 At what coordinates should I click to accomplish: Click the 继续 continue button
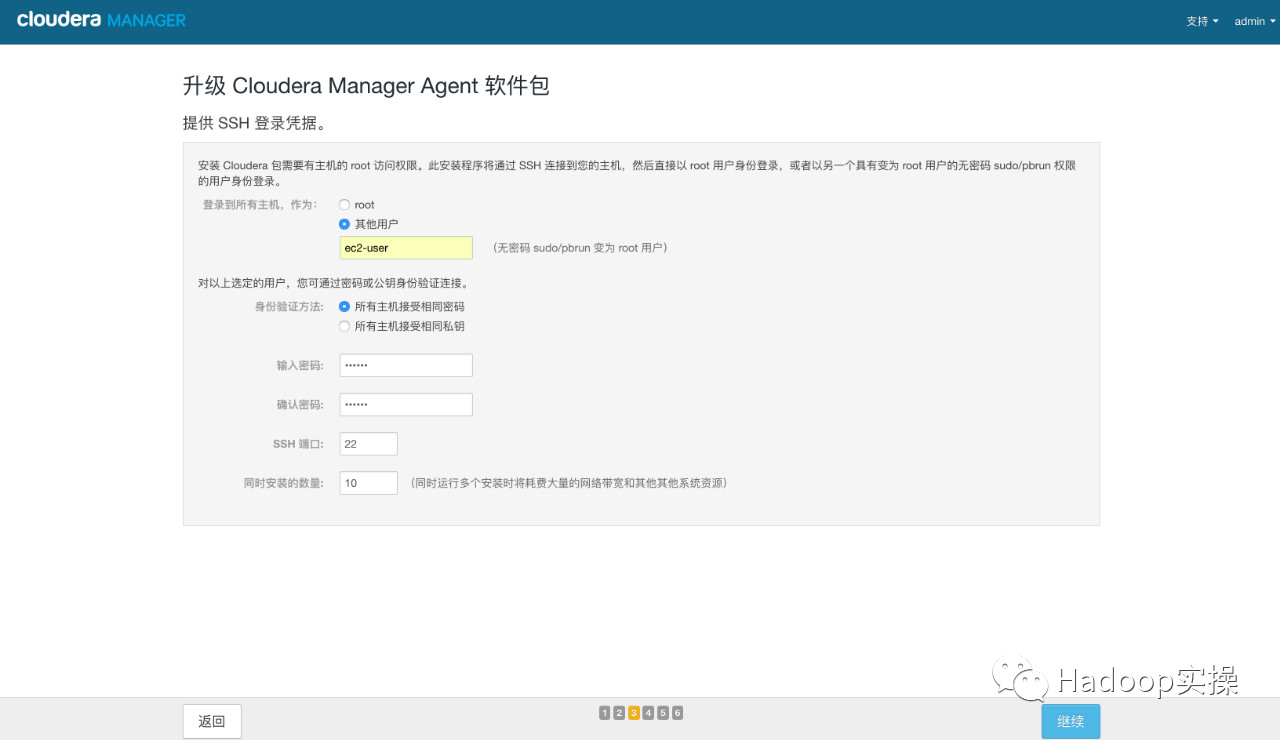pos(1071,721)
